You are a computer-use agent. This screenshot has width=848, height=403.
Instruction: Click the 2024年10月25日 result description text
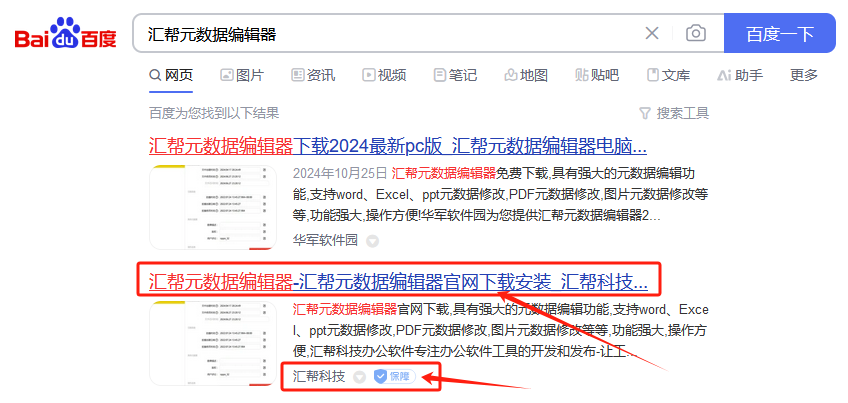(500, 194)
